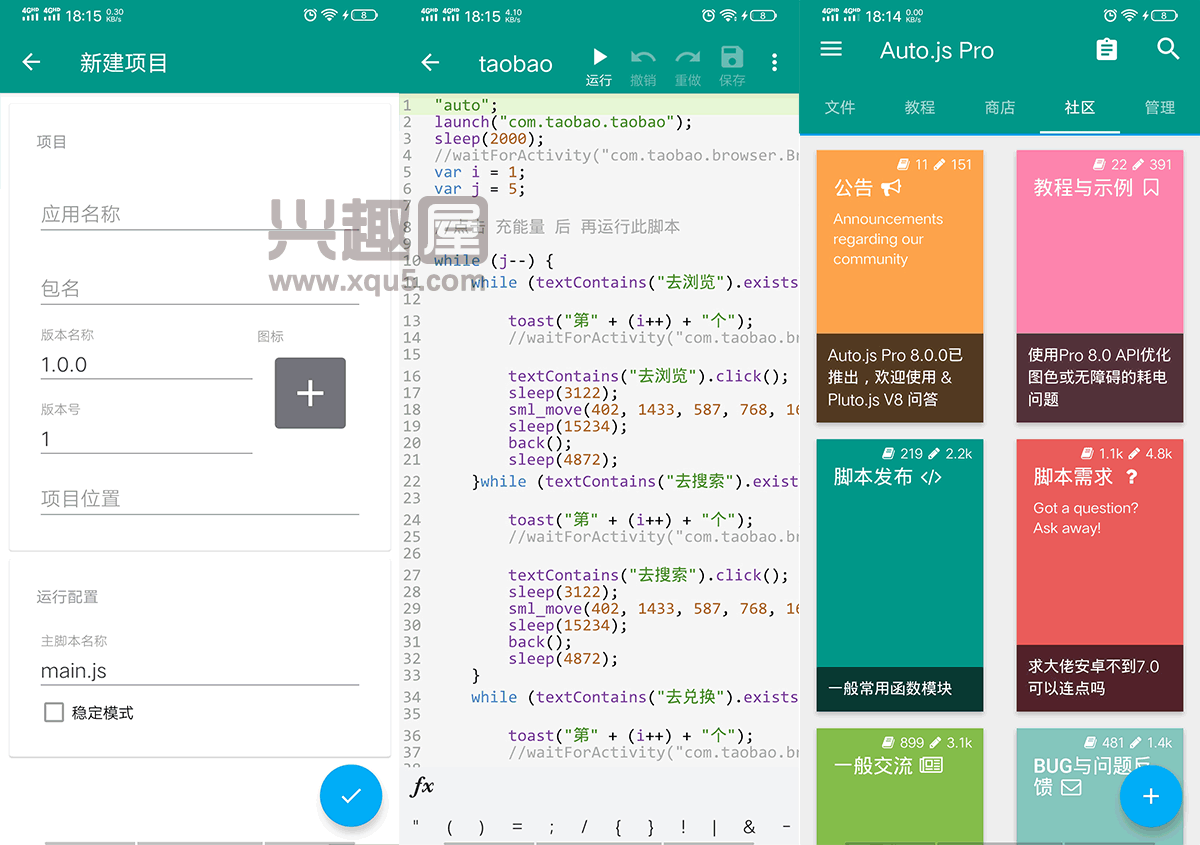Toggle the 稳定模式 checkbox
Image resolution: width=1200 pixels, height=845 pixels.
(x=54, y=713)
